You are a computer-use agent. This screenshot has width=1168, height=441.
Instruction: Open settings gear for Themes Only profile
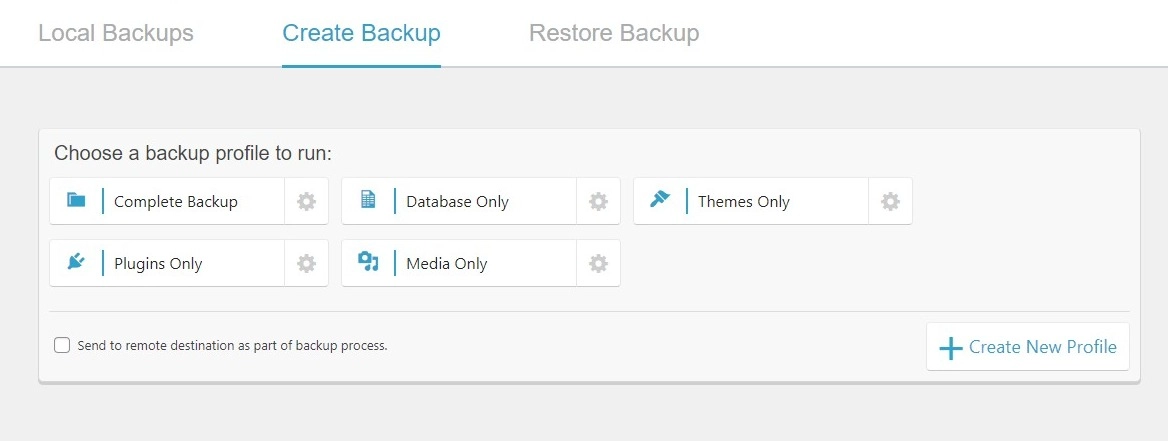point(890,201)
